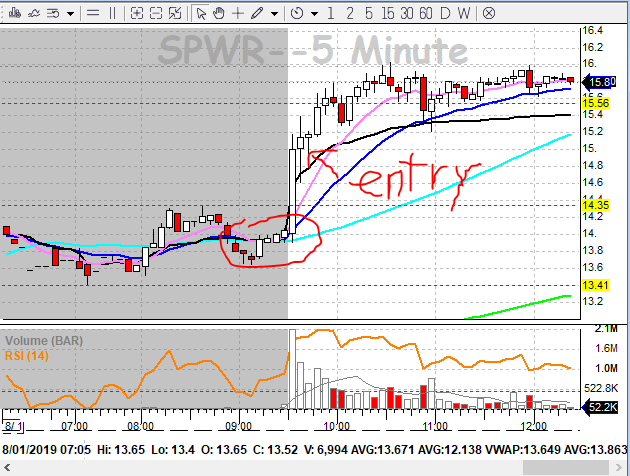This screenshot has width=630, height=476.
Task: Enable the crosshair cursor tool
Action: pos(237,14)
